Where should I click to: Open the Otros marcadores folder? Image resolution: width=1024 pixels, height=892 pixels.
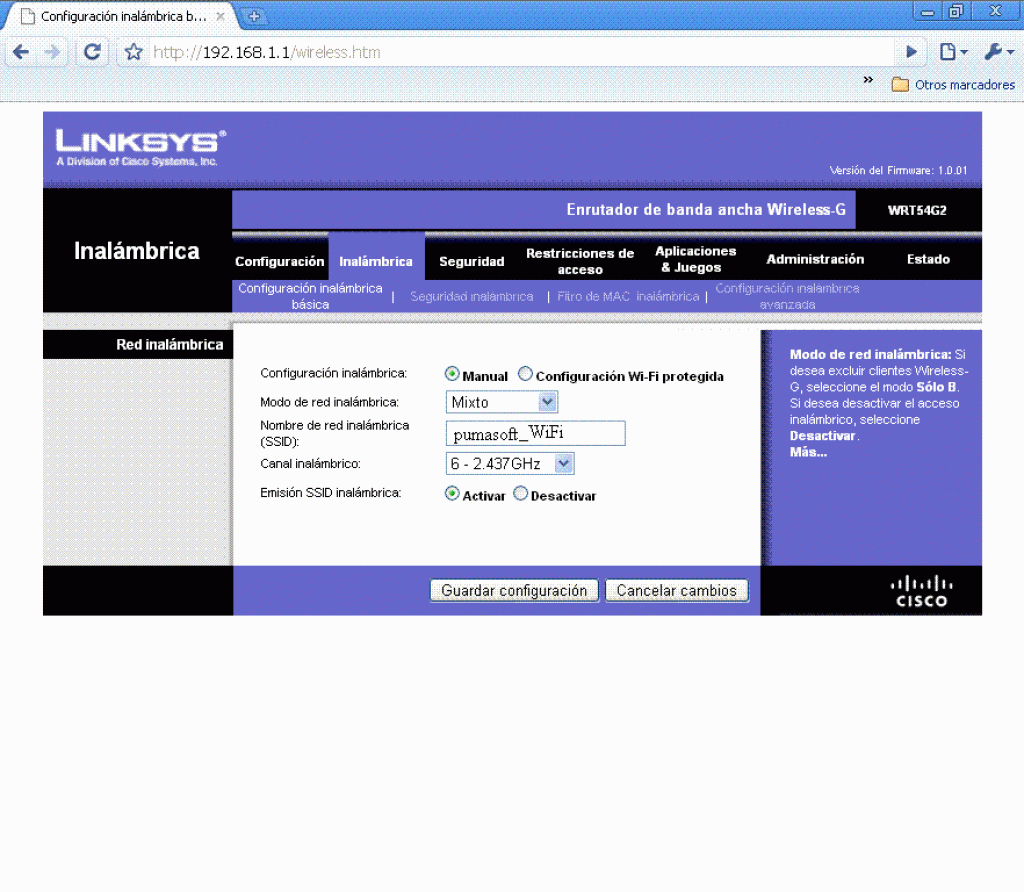pyautogui.click(x=953, y=85)
